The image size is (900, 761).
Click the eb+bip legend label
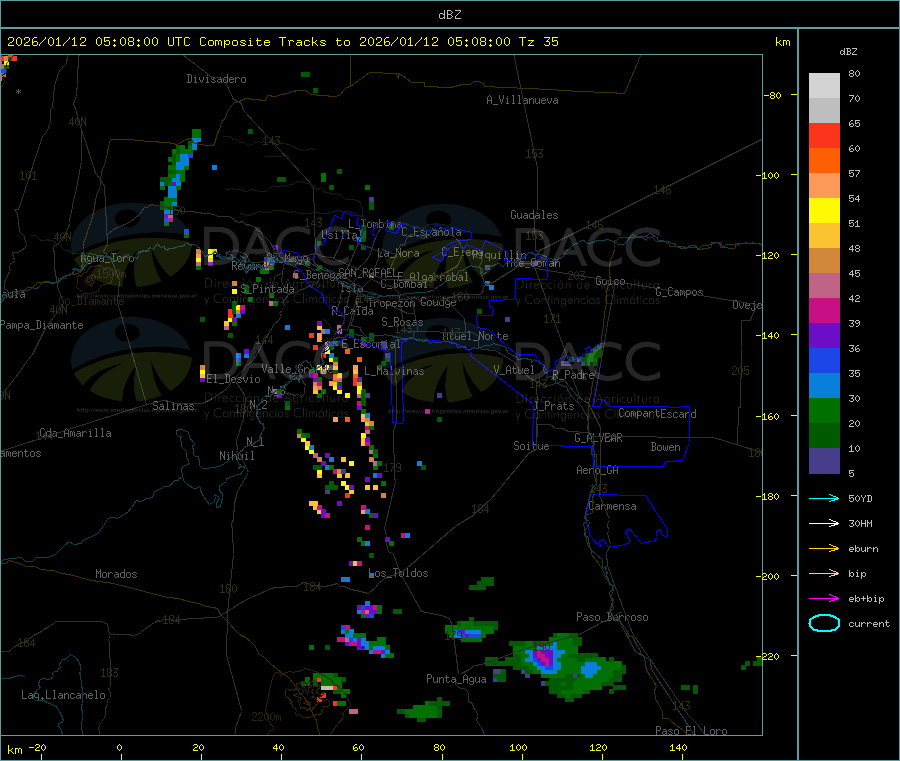866,599
